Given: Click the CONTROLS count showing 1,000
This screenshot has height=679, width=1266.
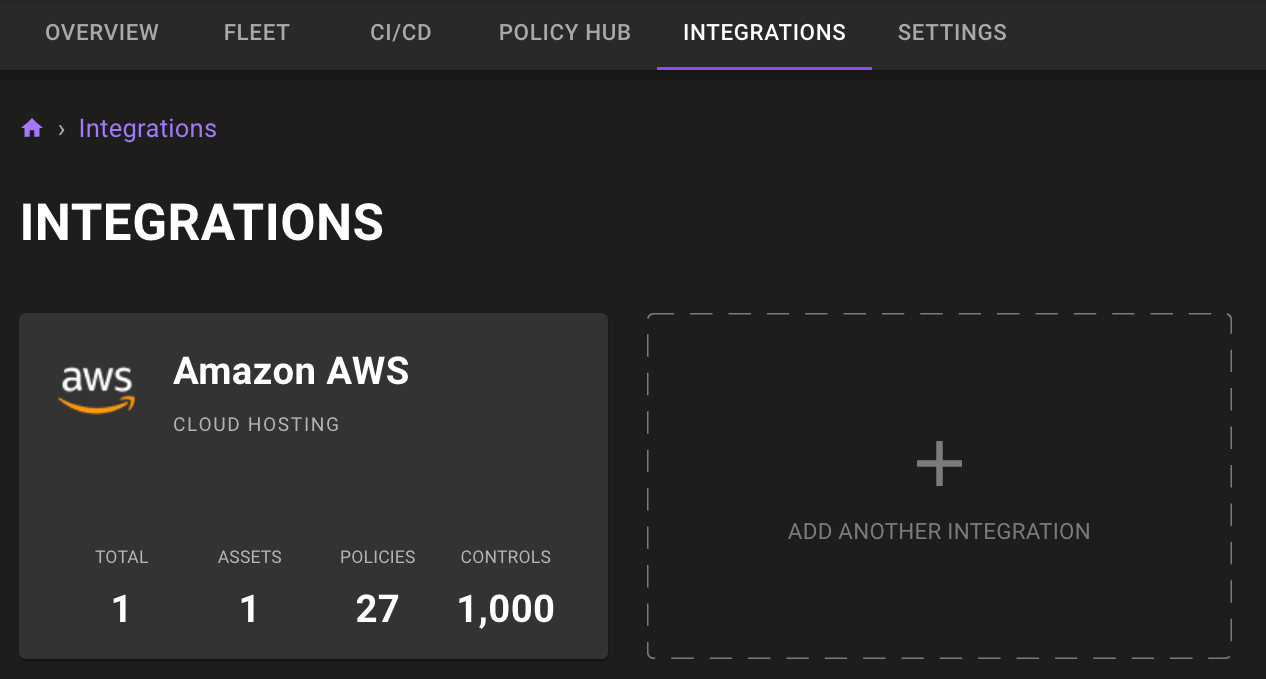Looking at the screenshot, I should (505, 608).
